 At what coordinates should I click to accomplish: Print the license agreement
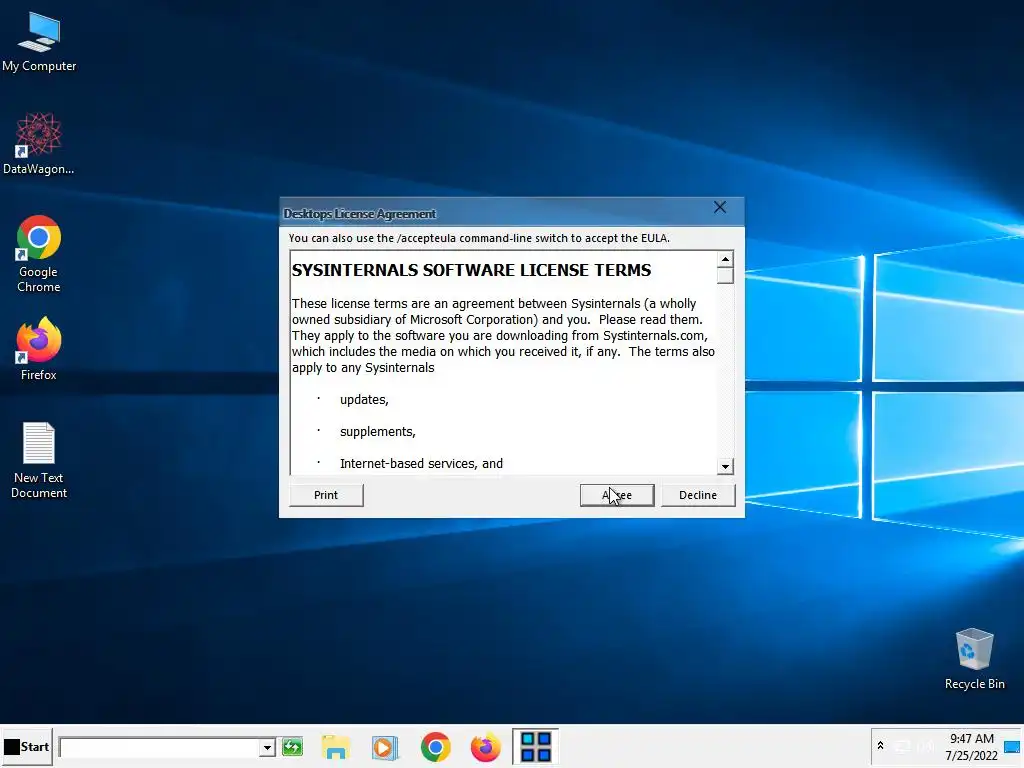[x=326, y=495]
